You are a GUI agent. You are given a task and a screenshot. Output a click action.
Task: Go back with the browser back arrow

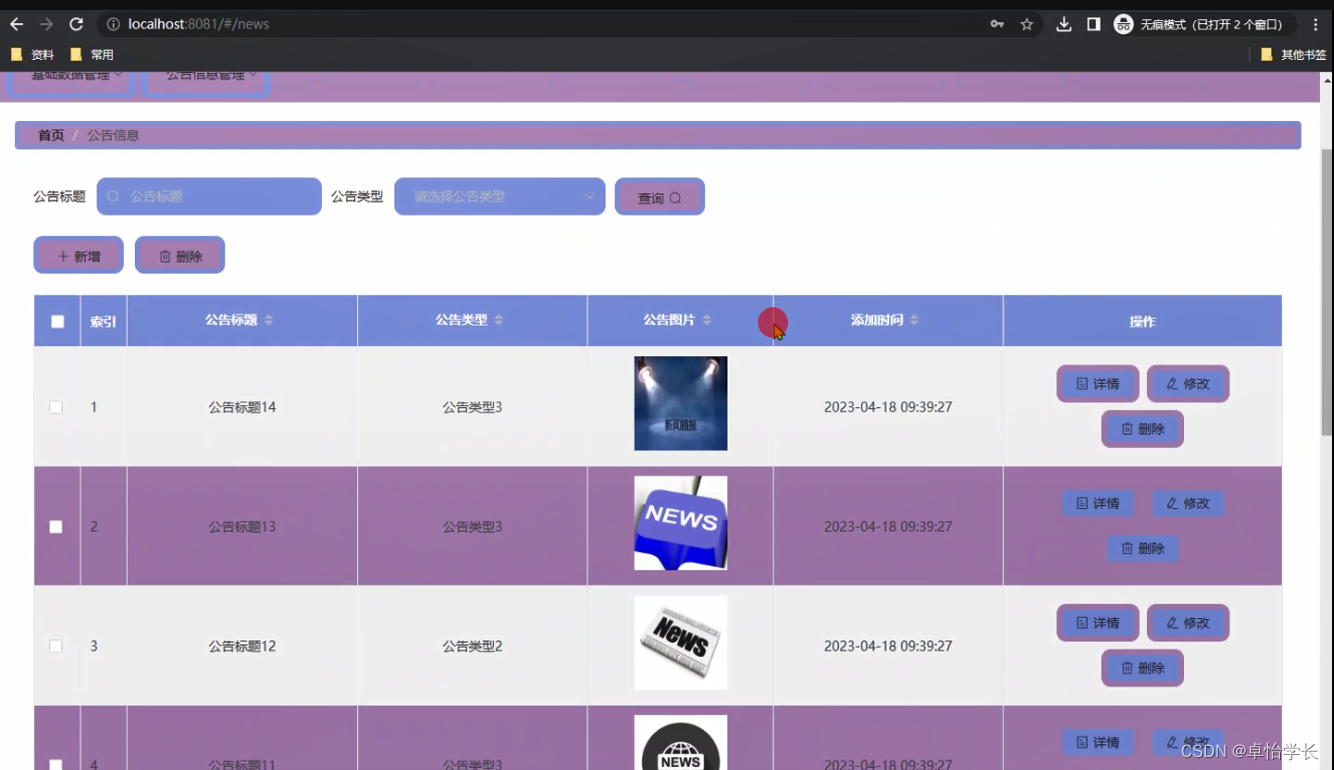tap(17, 24)
